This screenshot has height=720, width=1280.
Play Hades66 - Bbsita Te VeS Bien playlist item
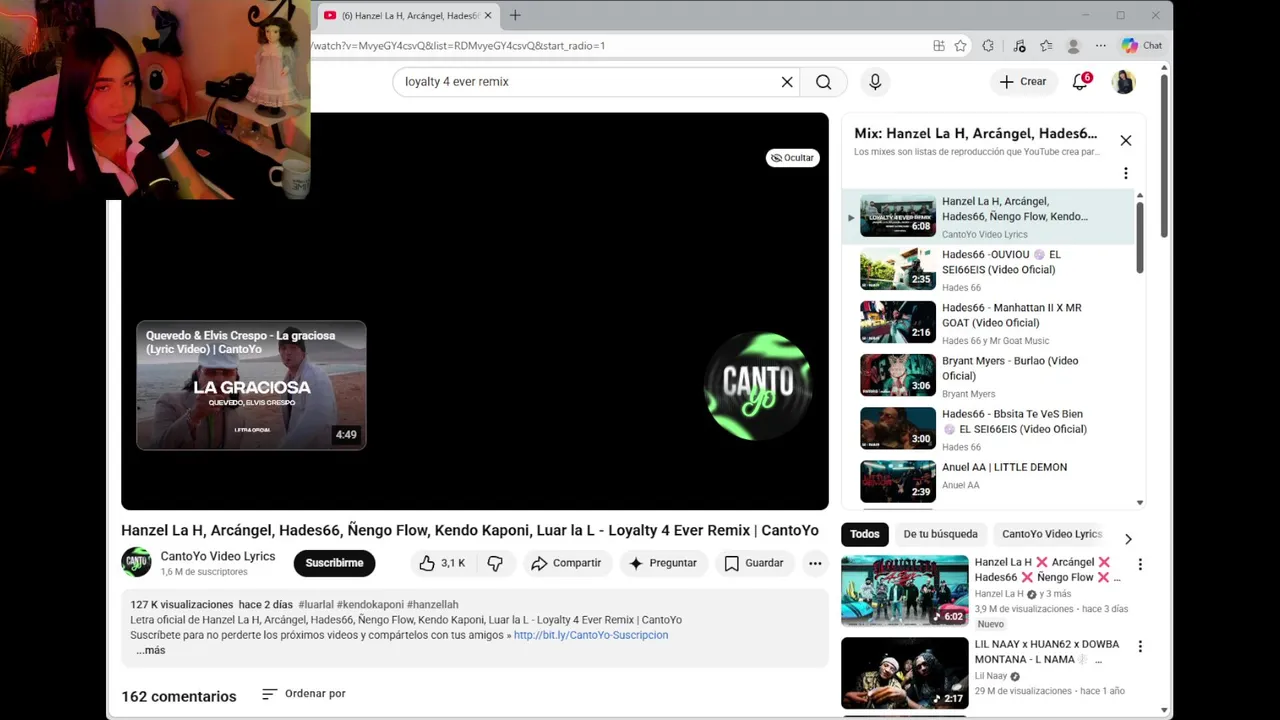pyautogui.click(x=988, y=428)
